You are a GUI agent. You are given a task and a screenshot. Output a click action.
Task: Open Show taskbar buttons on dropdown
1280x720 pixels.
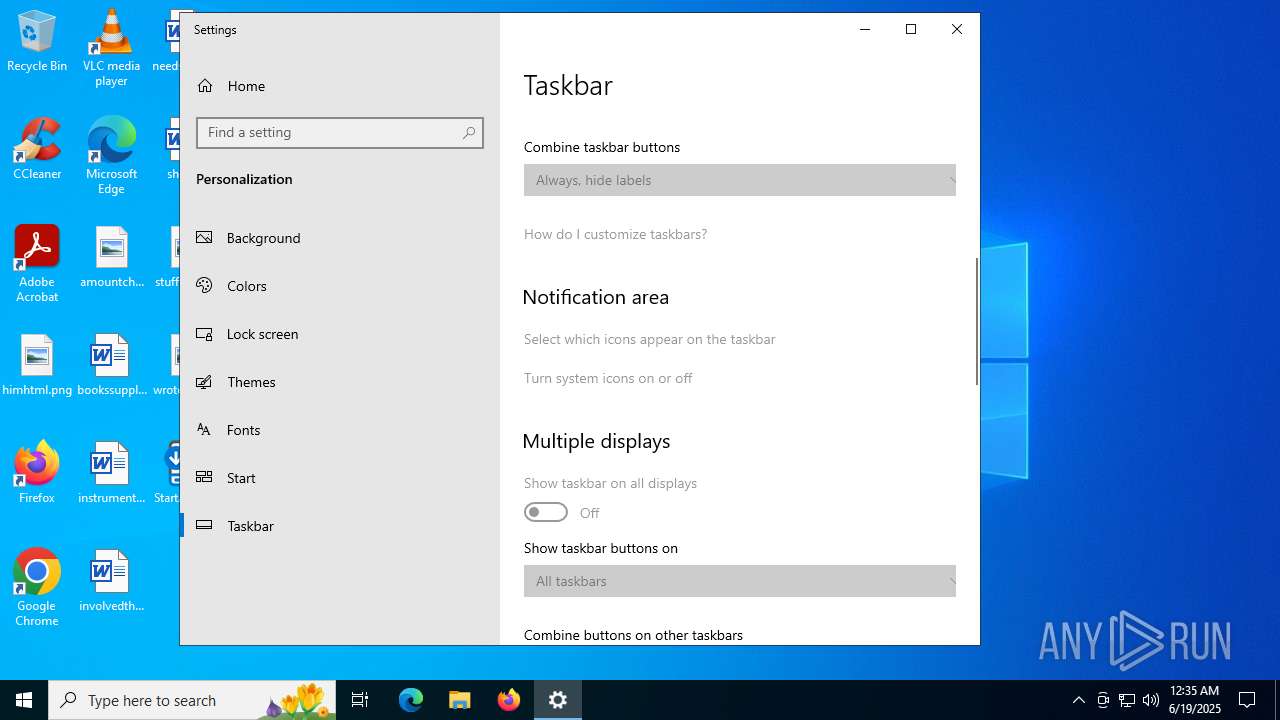pos(740,581)
